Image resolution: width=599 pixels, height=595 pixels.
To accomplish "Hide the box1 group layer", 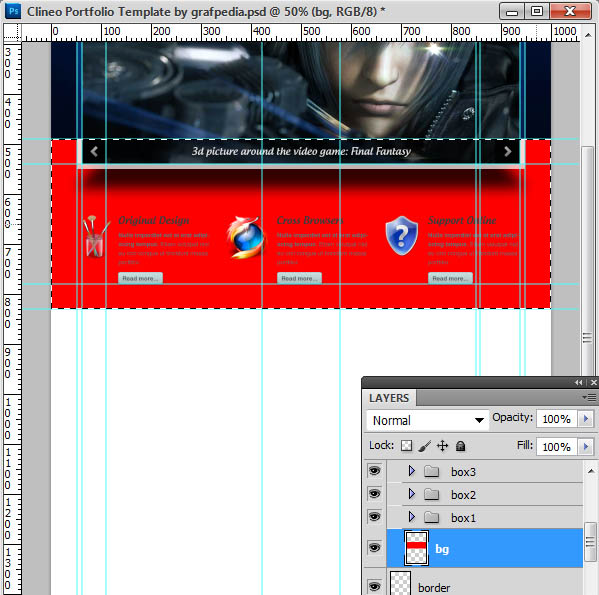I will (x=374, y=516).
